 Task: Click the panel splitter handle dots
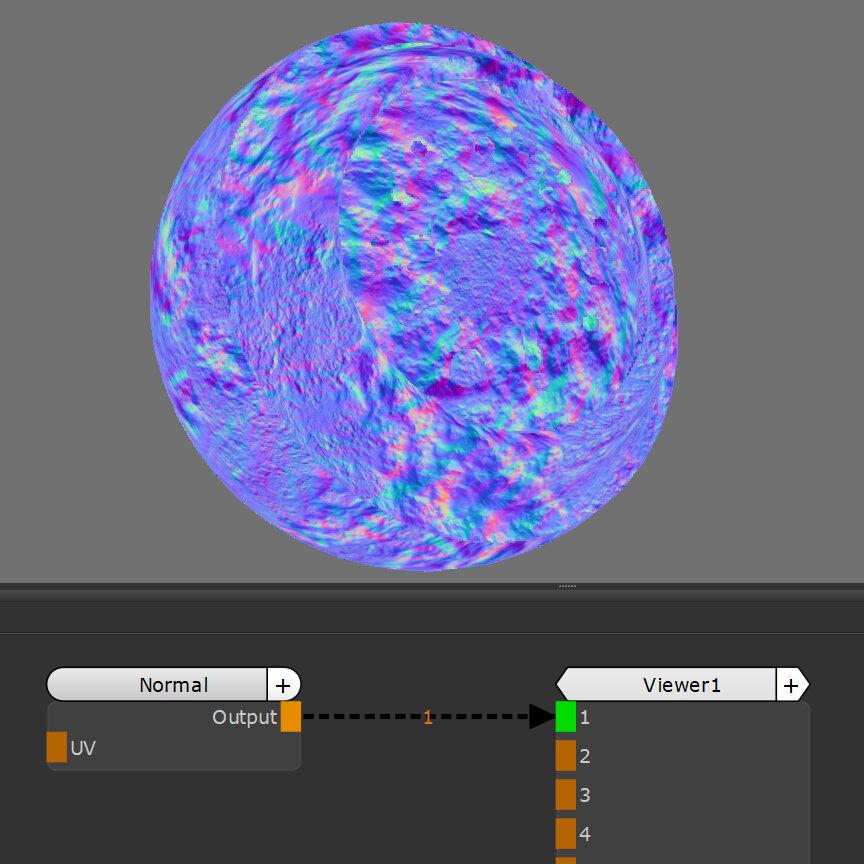click(x=566, y=586)
